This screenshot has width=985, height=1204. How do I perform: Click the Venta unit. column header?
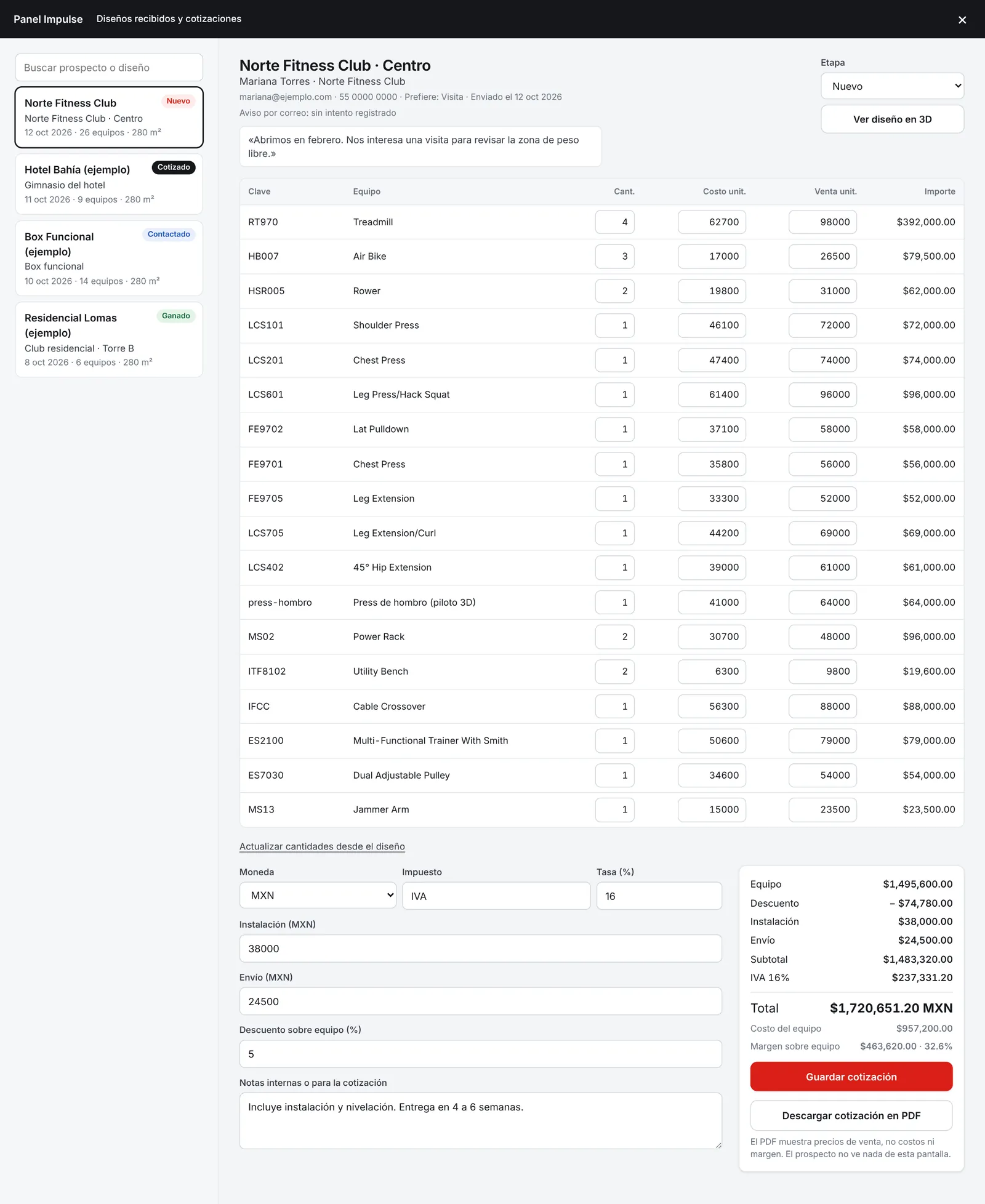click(x=835, y=191)
